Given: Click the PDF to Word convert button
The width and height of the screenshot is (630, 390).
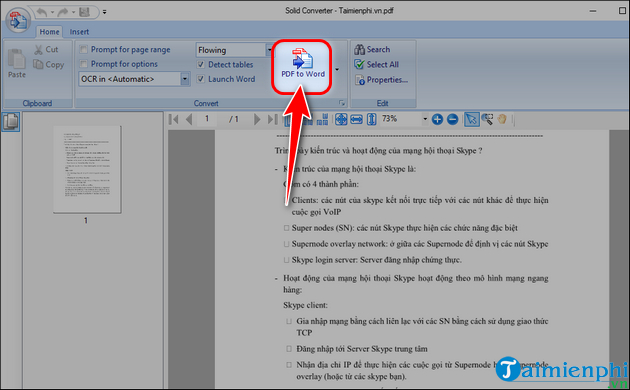Looking at the screenshot, I should [302, 64].
